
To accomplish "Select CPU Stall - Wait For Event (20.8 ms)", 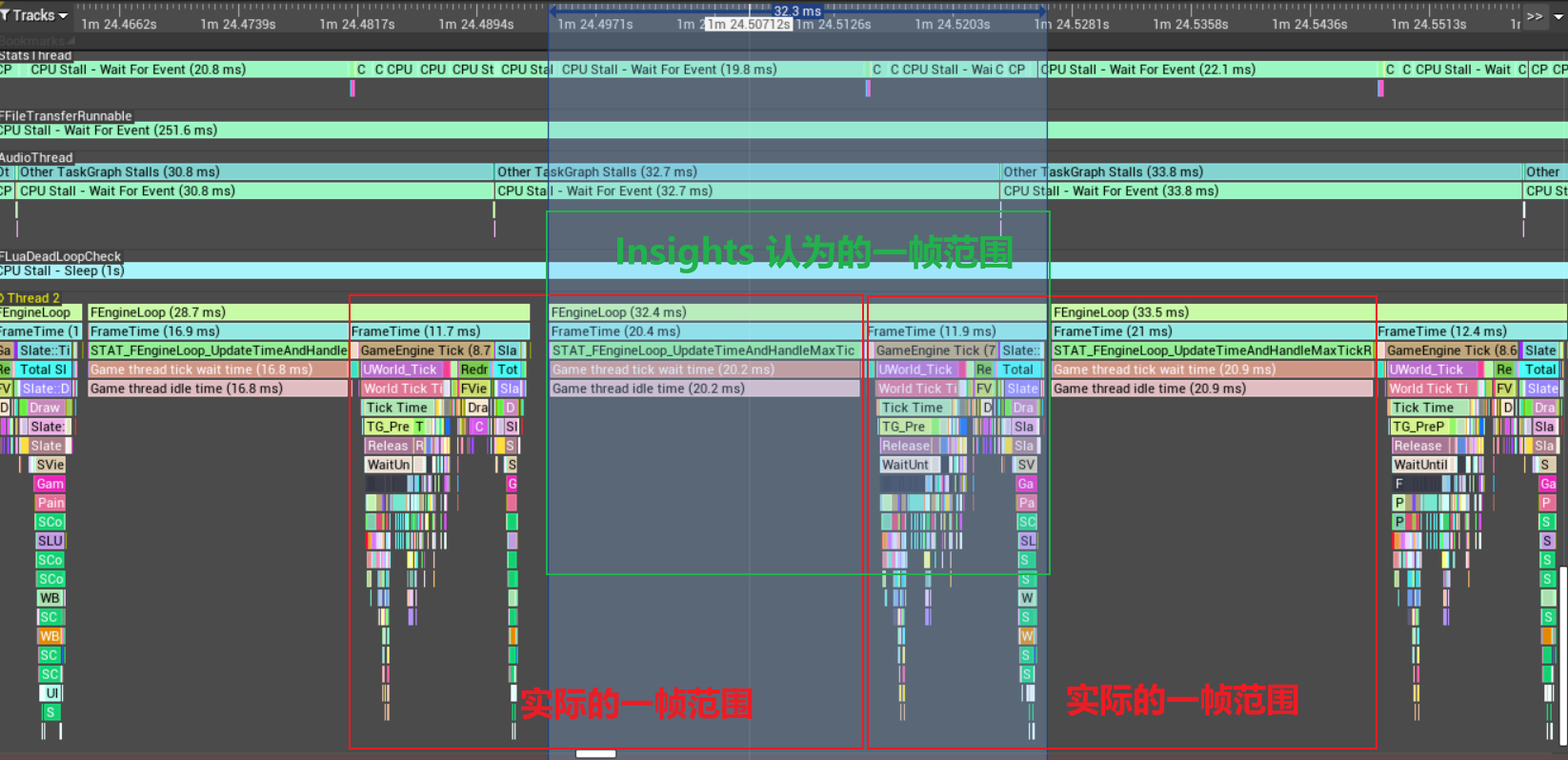I will 189,70.
